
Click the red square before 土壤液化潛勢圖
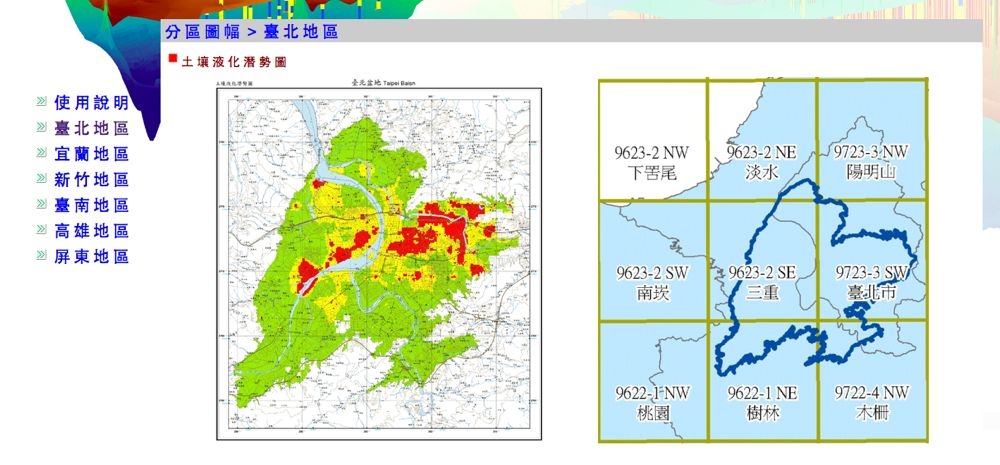tap(173, 60)
